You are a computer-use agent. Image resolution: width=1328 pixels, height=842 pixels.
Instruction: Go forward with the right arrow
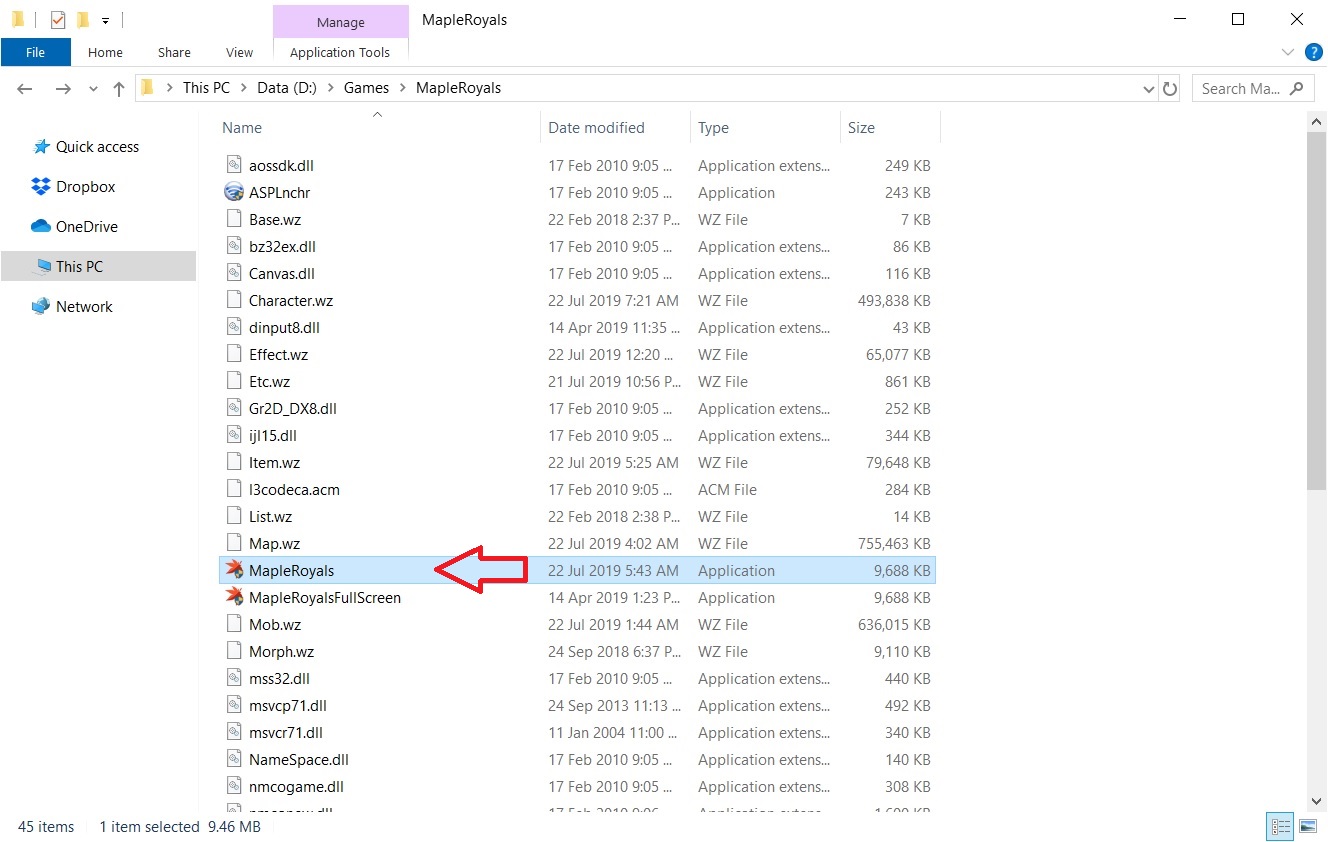[x=63, y=89]
